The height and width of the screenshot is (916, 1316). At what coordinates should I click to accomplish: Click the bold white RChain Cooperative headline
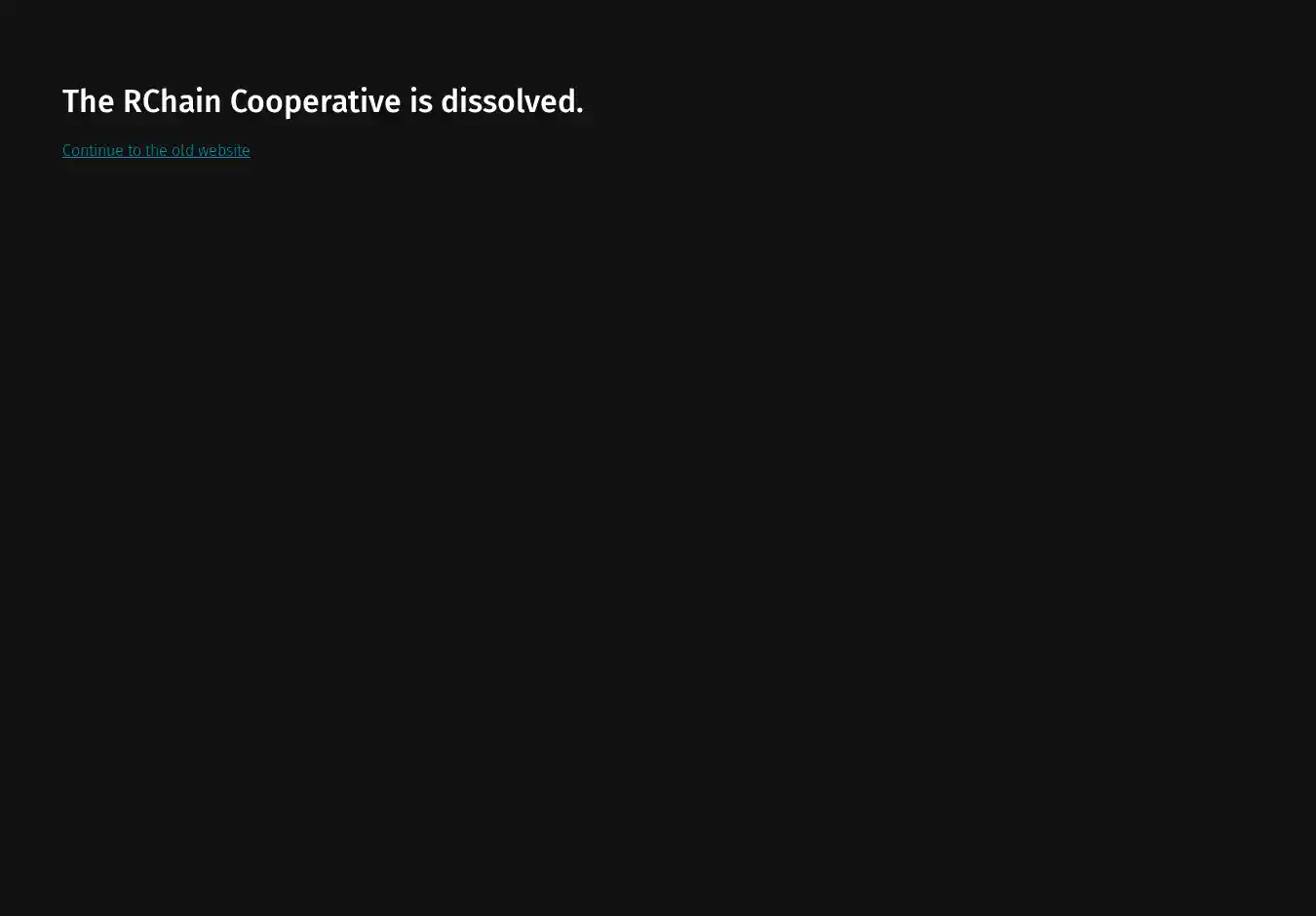tap(323, 101)
